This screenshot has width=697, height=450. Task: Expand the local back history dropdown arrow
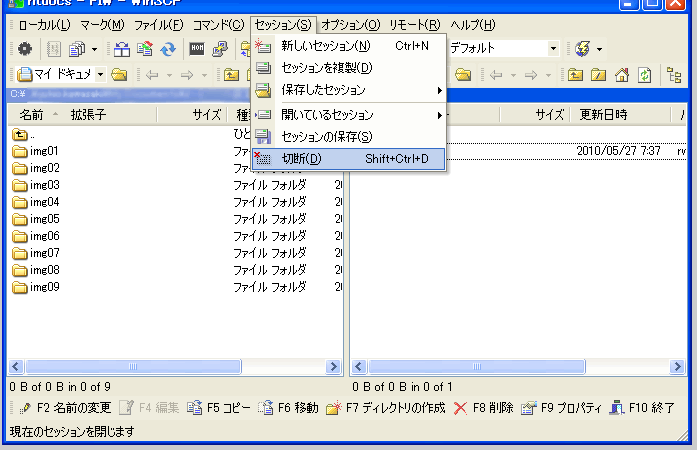(169, 76)
